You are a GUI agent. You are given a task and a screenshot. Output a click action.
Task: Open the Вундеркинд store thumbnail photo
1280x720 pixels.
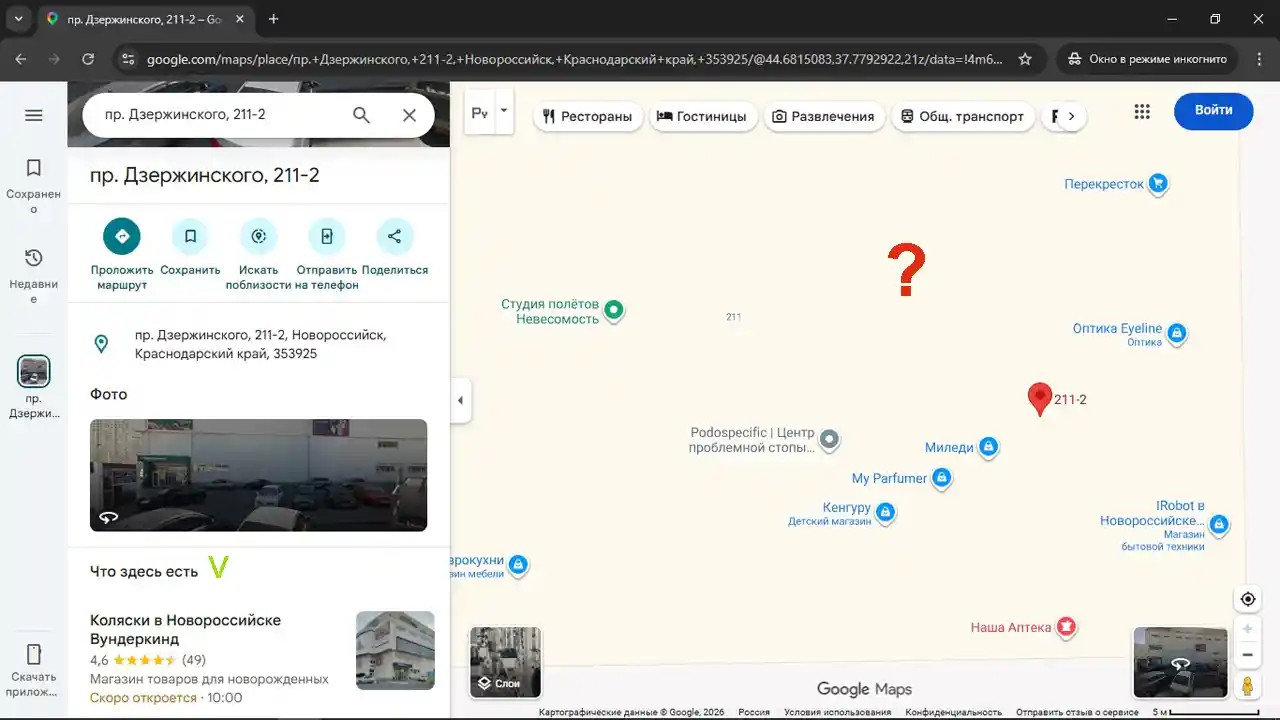pyautogui.click(x=395, y=650)
